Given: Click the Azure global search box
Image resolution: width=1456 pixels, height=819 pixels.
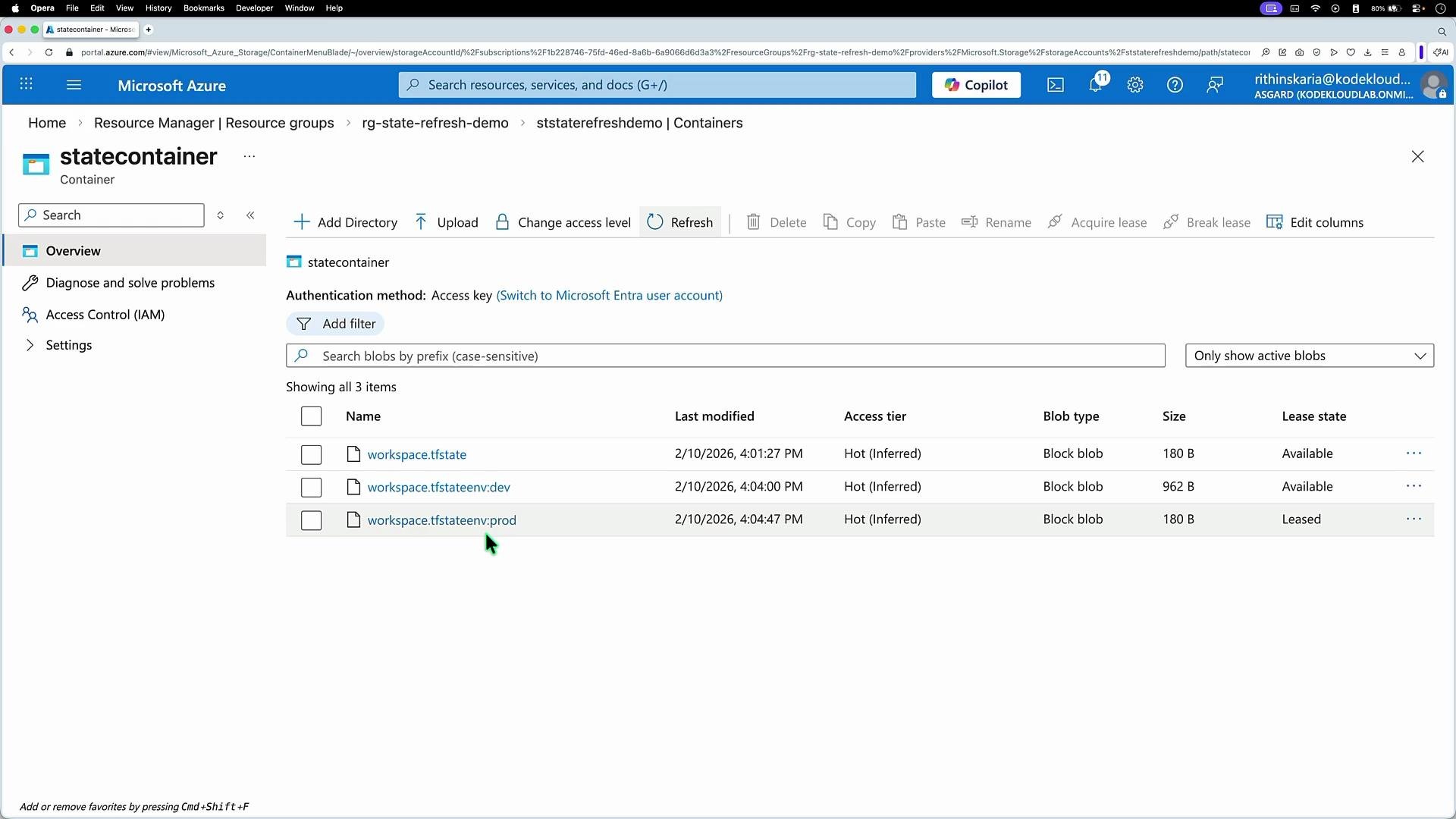Looking at the screenshot, I should pos(657,85).
